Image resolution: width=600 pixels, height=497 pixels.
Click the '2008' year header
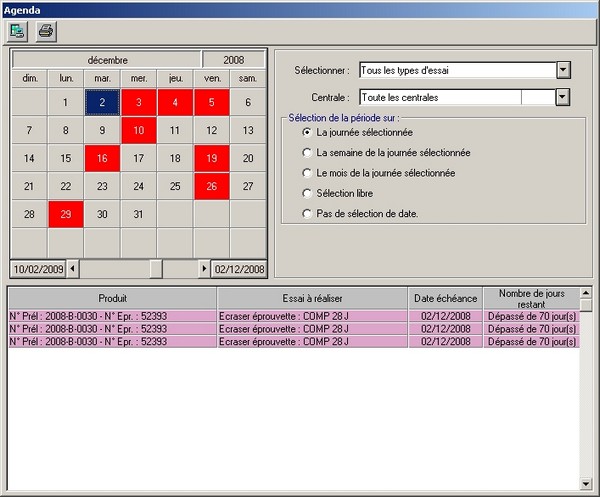tap(233, 60)
